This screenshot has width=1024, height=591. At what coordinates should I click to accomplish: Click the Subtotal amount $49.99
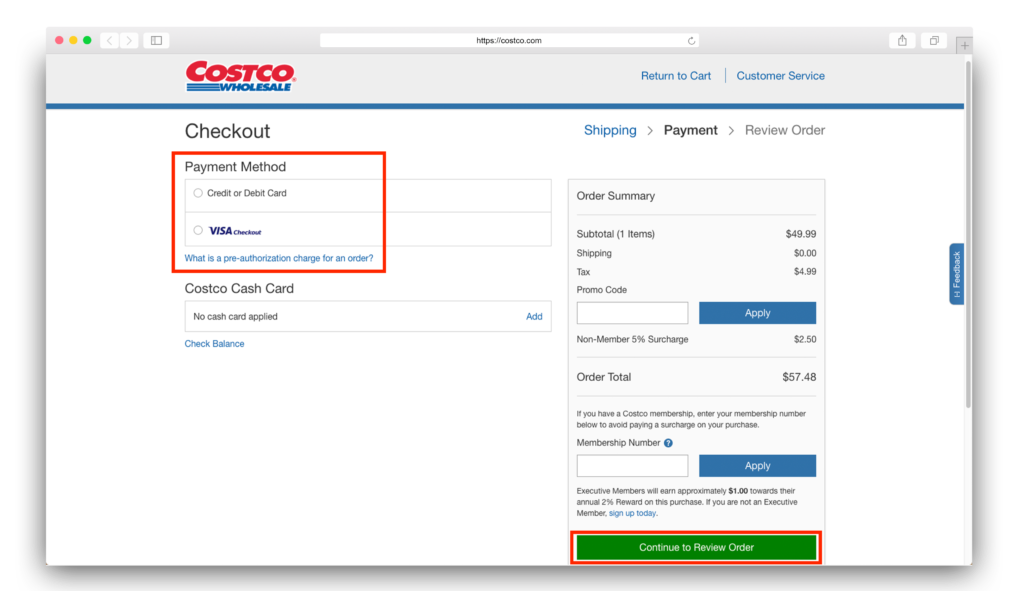[801, 234]
